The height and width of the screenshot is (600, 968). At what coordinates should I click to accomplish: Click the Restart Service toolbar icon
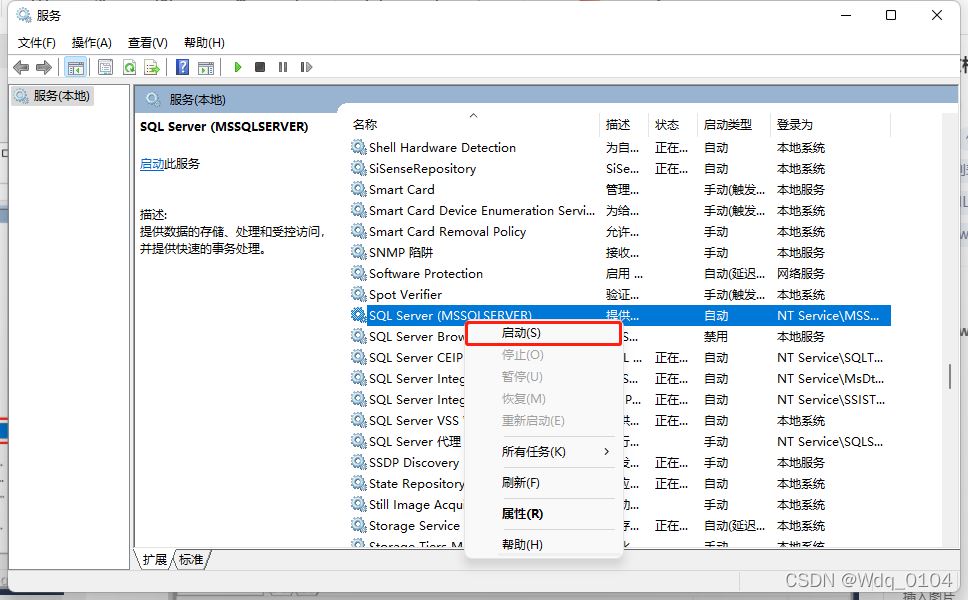click(306, 67)
